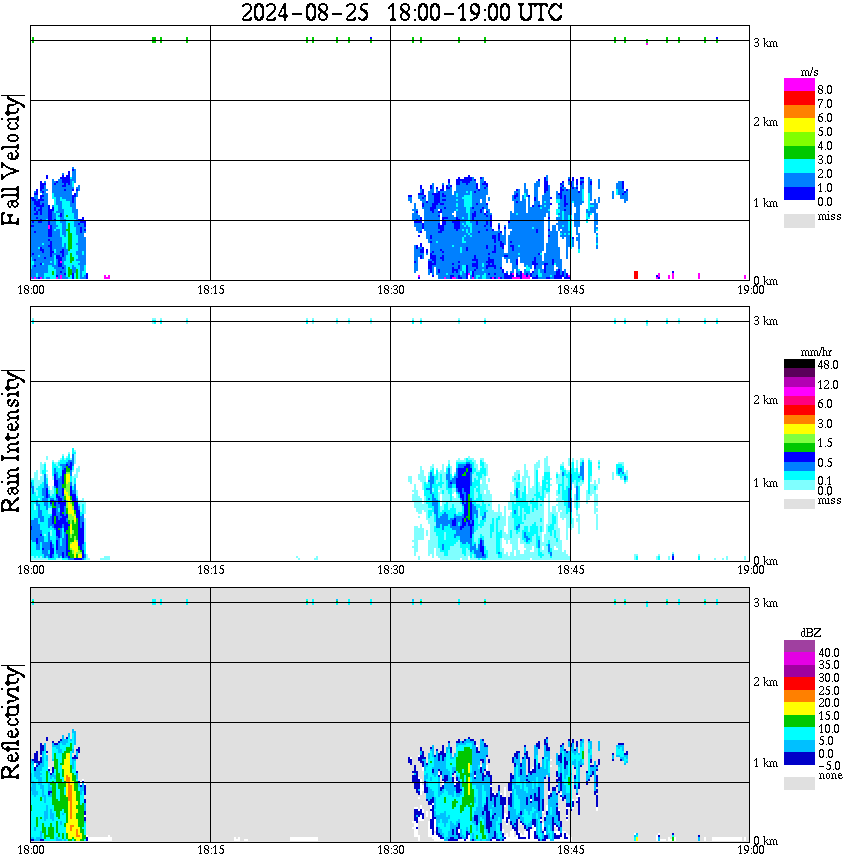Click the '18:15' tick under Reflectivity panel
Image resolution: width=850 pixels, height=868 pixels.
tap(210, 850)
